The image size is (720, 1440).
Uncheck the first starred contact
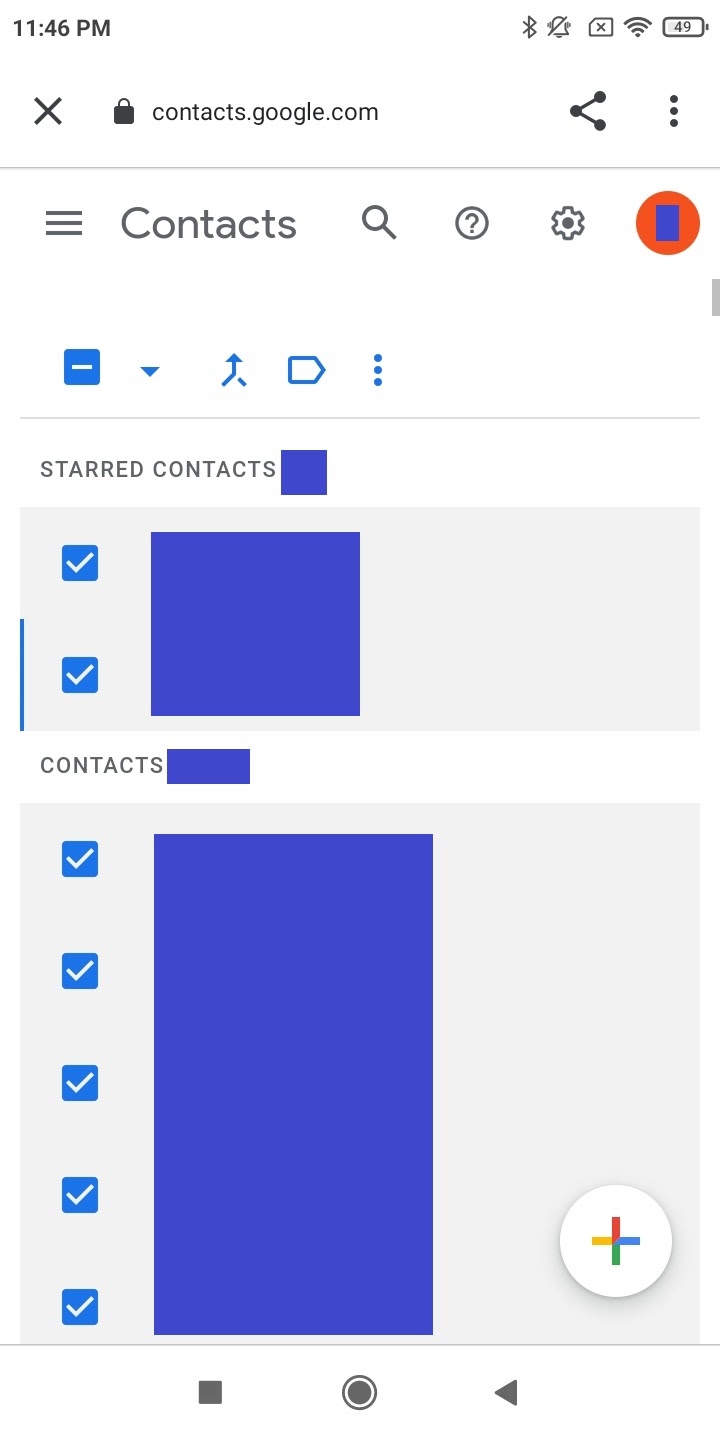pyautogui.click(x=80, y=563)
